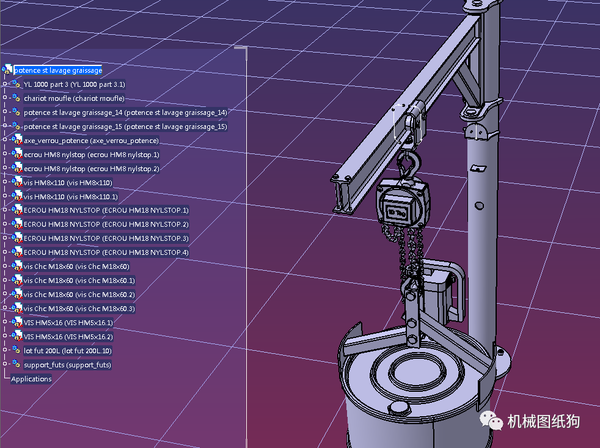Viewport: 600px width, 448px height.
Task: Click the vis Chc M18x60.2 part icon
Action: [17, 294]
